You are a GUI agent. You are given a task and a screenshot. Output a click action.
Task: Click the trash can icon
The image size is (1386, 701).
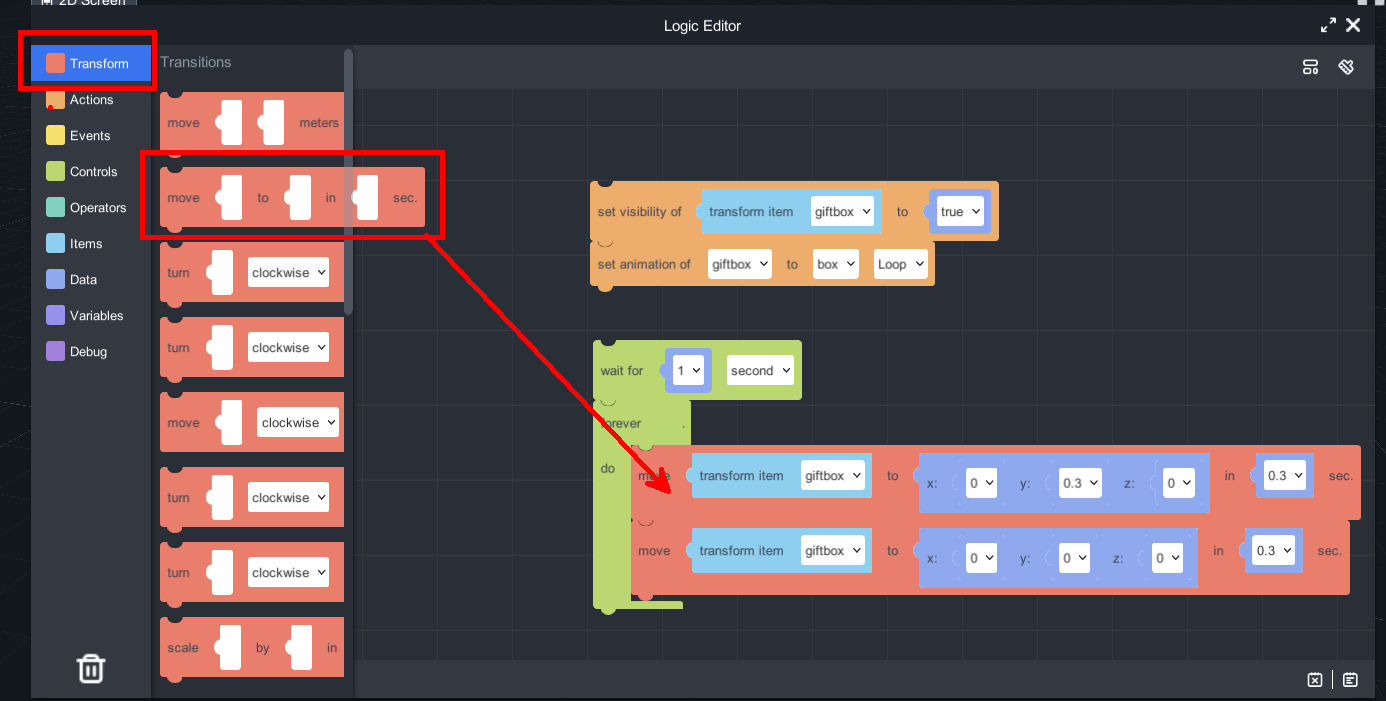click(x=91, y=668)
